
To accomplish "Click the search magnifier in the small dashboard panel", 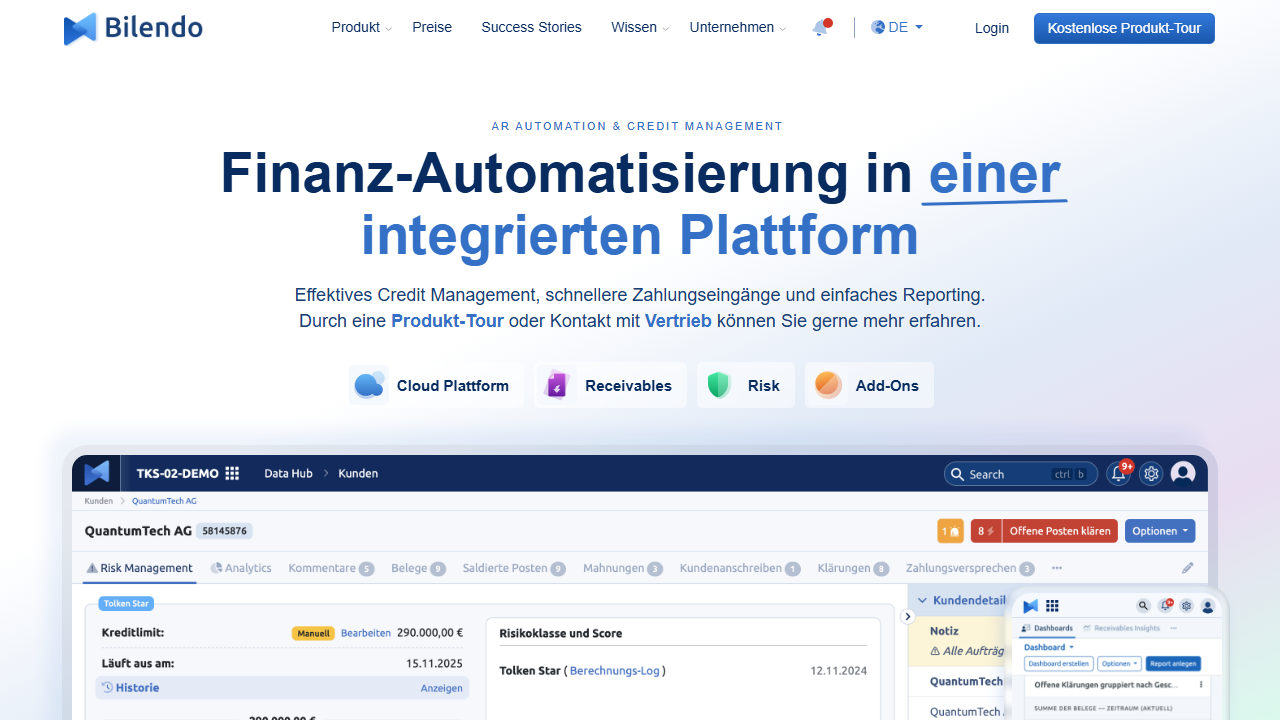I will point(1143,606).
